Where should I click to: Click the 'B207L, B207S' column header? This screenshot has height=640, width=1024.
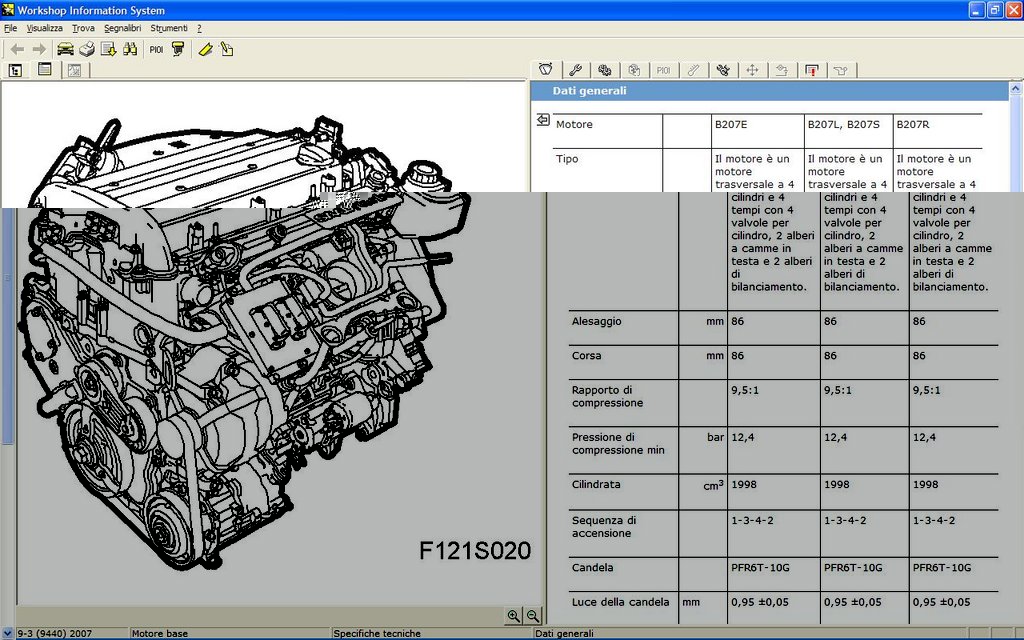(843, 124)
